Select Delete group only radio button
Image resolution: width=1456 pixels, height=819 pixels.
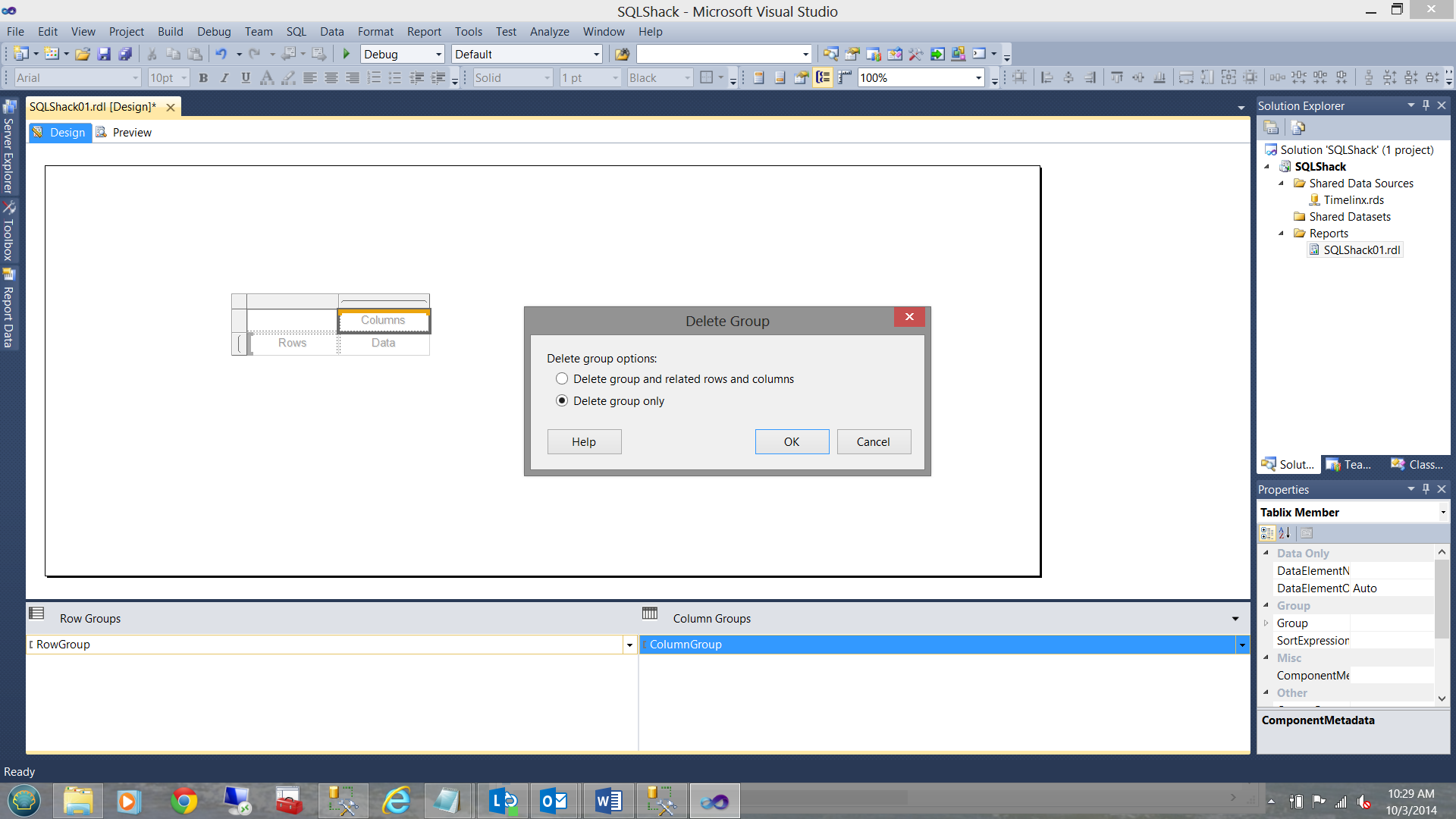click(562, 400)
